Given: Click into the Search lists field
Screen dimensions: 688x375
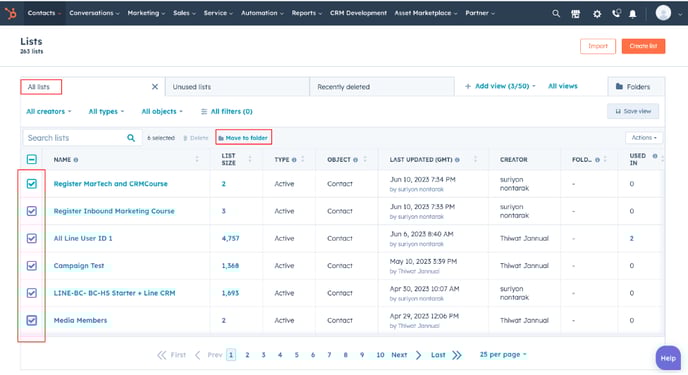Looking at the screenshot, I should coord(75,138).
